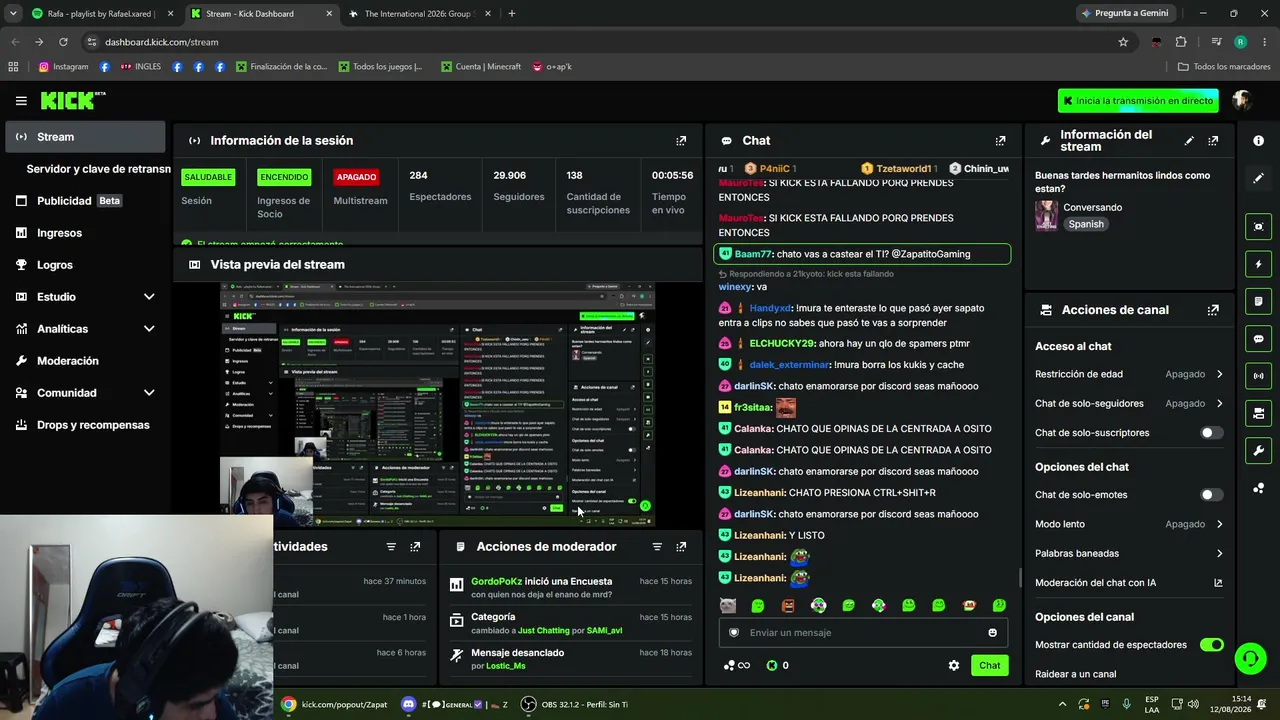Open Cuenta | Minecraft bookmark
This screenshot has width=1280, height=720.
tap(480, 67)
